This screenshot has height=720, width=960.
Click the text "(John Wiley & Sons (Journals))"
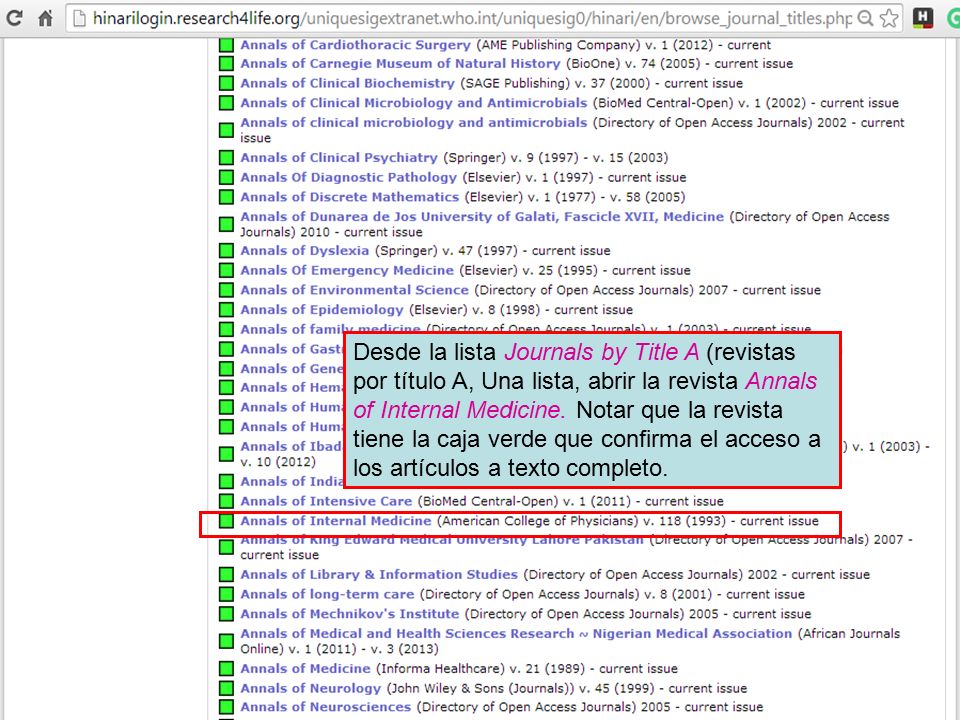pyautogui.click(x=480, y=688)
